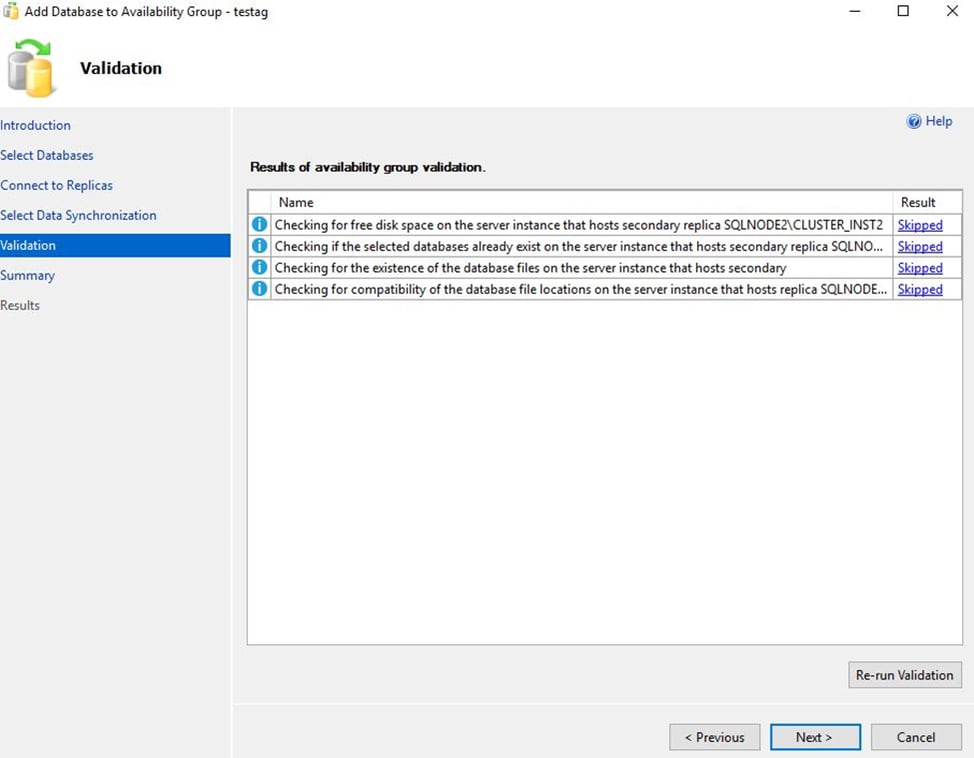Click Next to proceed to Summary
Viewport: 974px width, 758px height.
[x=815, y=737]
